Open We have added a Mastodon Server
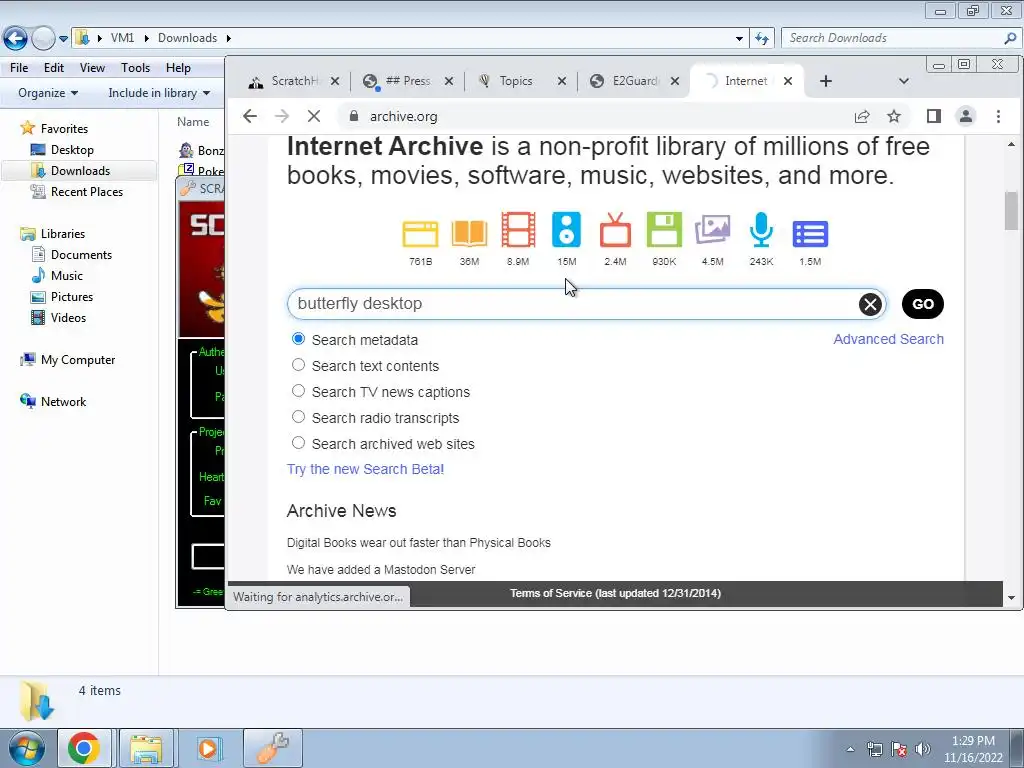 coord(381,569)
